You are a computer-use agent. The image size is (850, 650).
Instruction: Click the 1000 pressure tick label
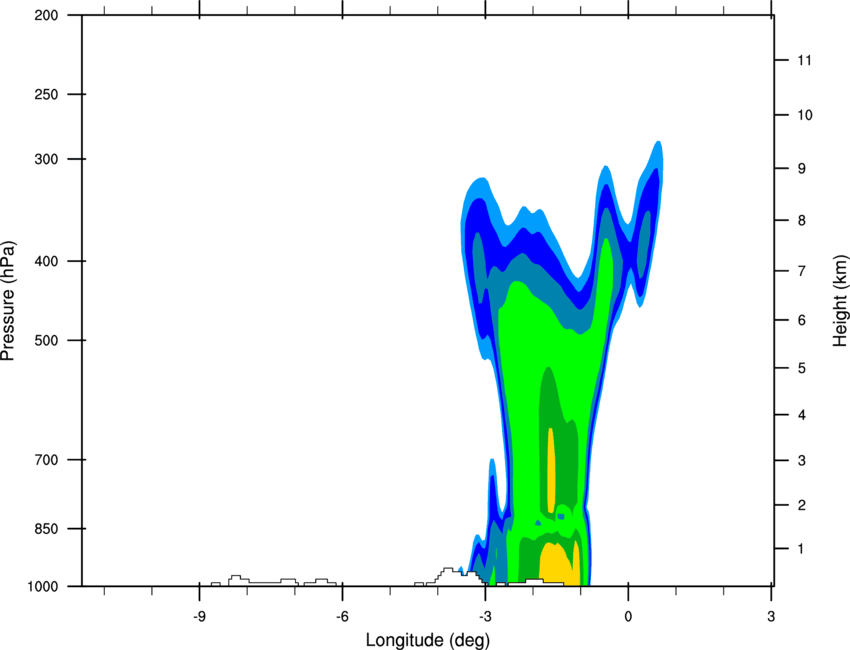[x=42, y=587]
